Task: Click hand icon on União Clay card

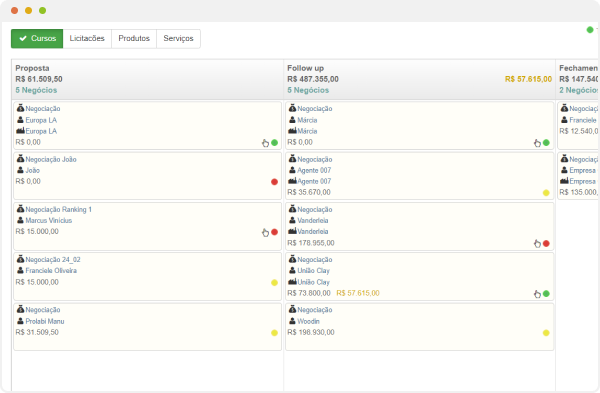Action: pos(537,294)
